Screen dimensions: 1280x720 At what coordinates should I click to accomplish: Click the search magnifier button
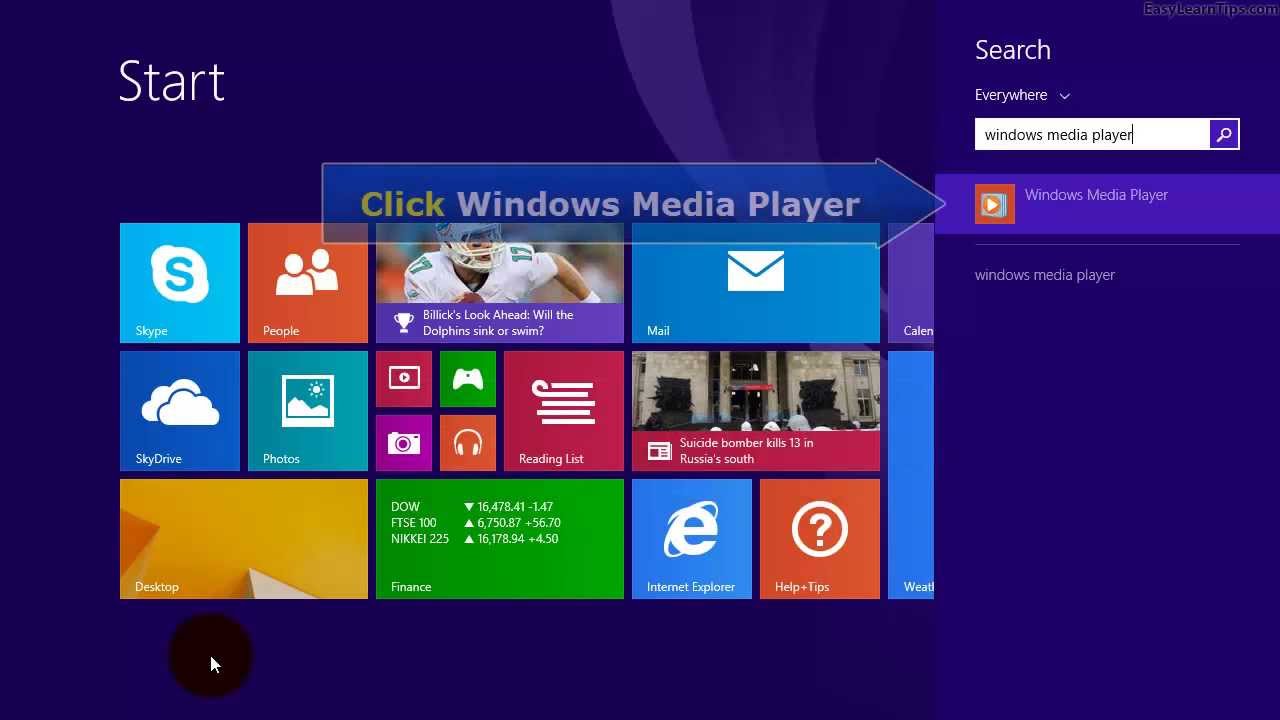[x=1224, y=134]
